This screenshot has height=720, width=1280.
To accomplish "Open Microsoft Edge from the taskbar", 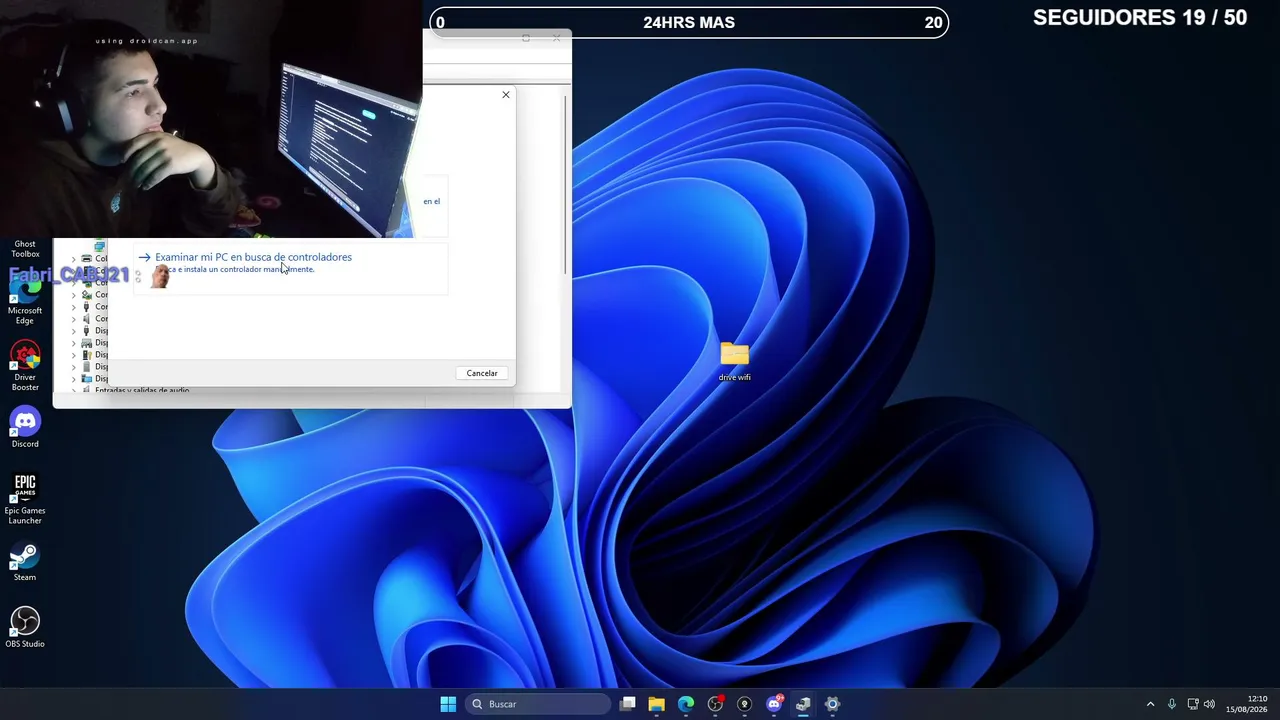I will [x=686, y=704].
